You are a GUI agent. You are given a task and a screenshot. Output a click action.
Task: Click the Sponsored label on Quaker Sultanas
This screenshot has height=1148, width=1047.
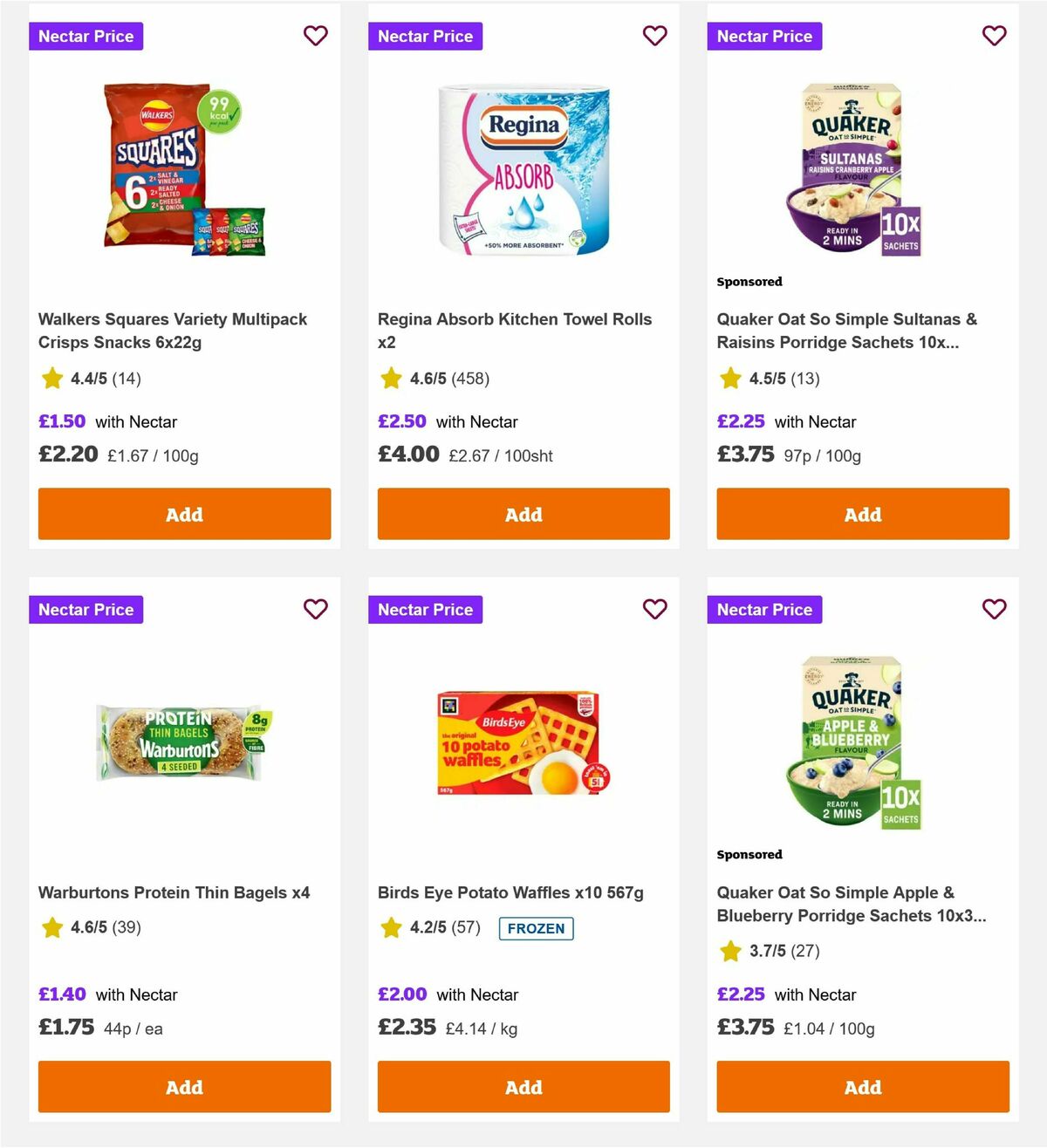pos(749,281)
